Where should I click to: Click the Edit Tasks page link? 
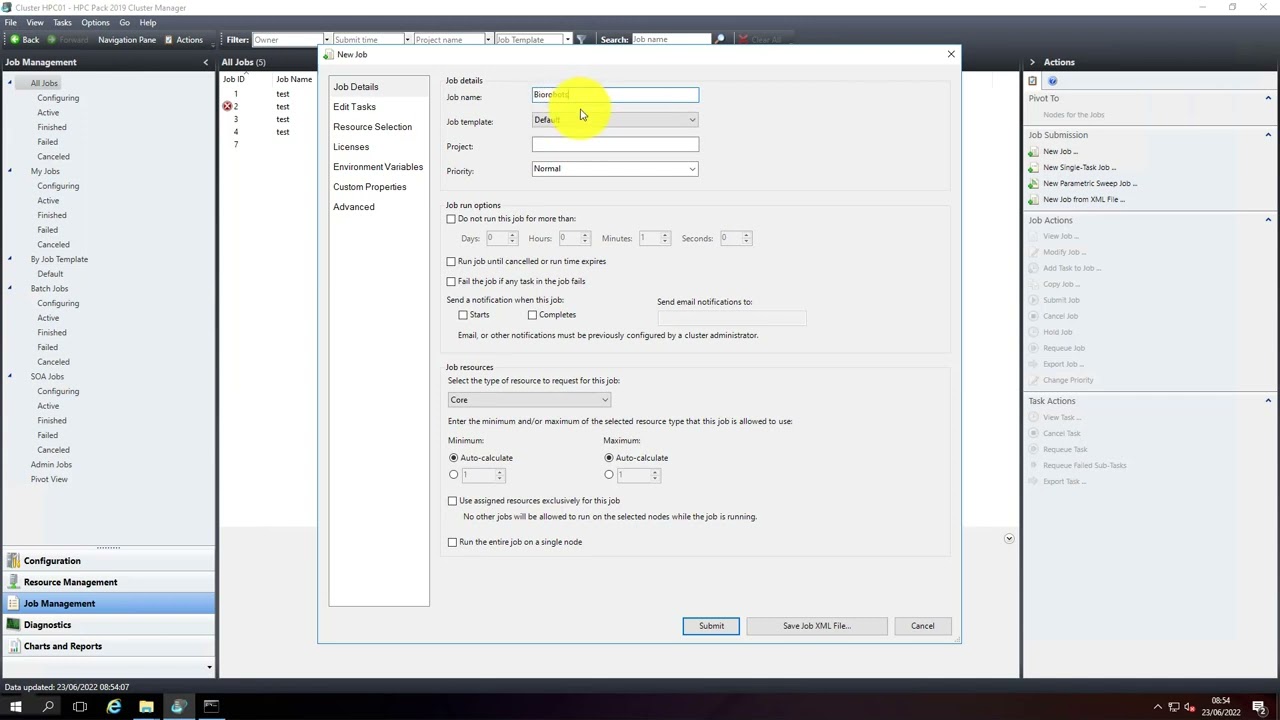point(354,107)
